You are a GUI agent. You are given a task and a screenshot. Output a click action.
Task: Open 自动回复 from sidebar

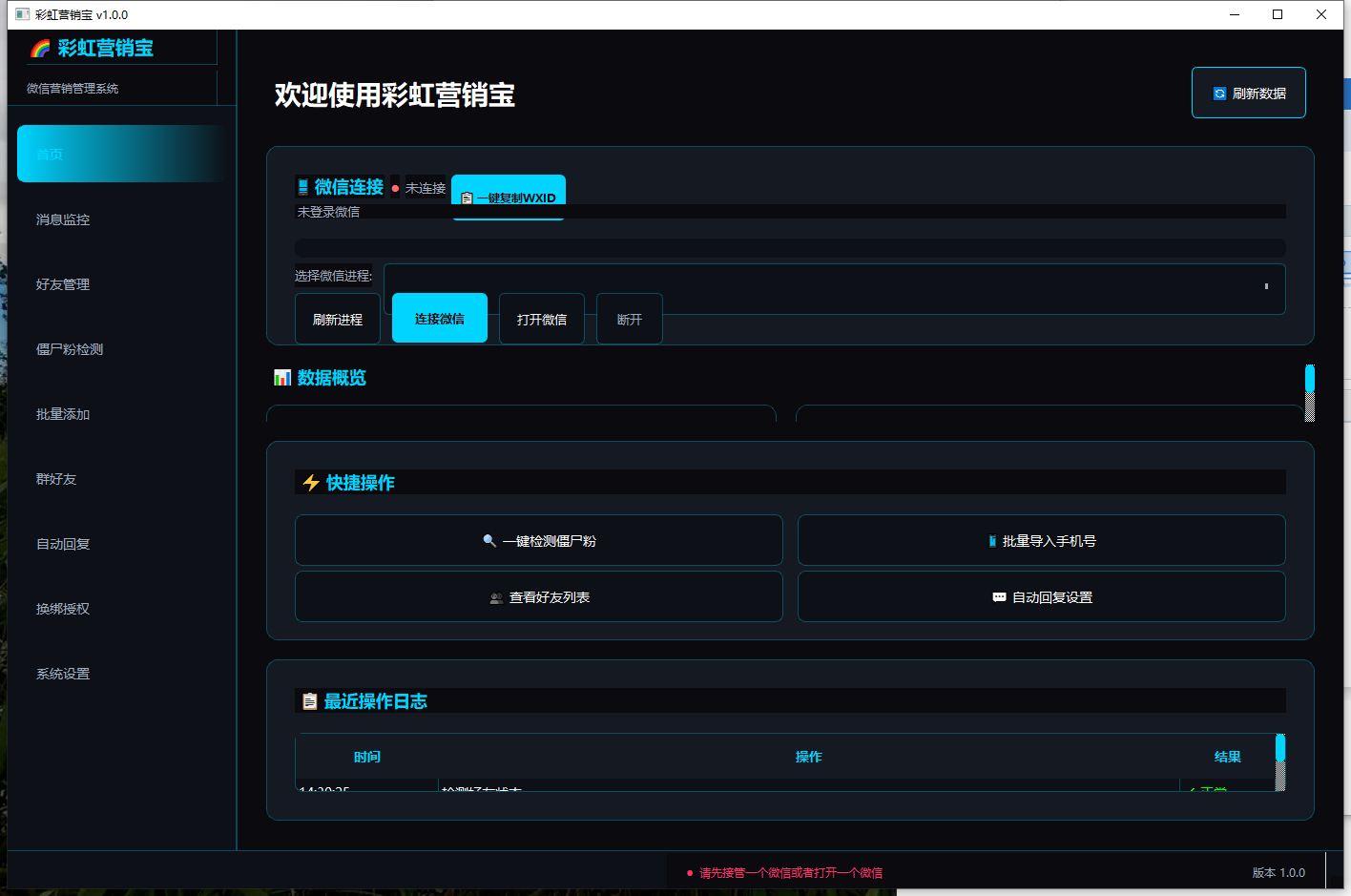coord(121,544)
